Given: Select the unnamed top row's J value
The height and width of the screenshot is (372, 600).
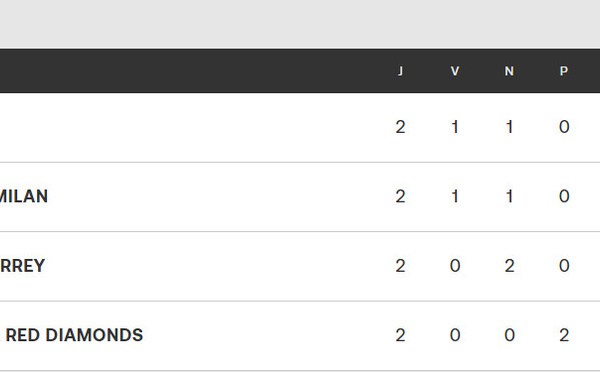Looking at the screenshot, I should 400,127.
